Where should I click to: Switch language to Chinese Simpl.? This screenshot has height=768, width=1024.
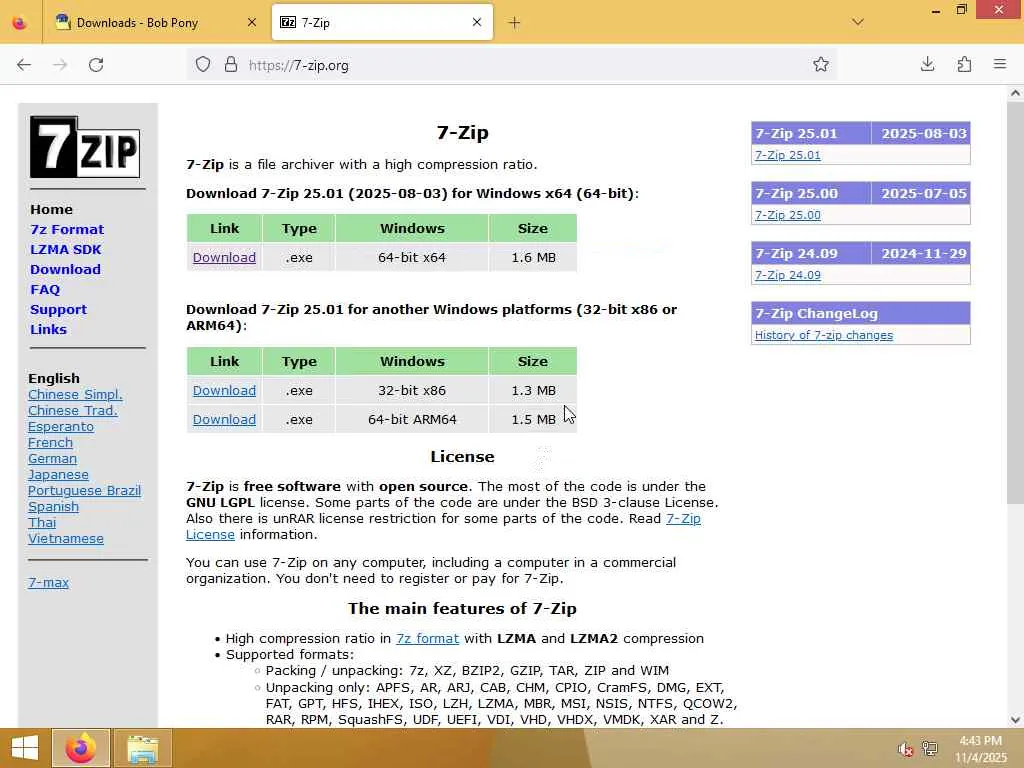pos(75,394)
